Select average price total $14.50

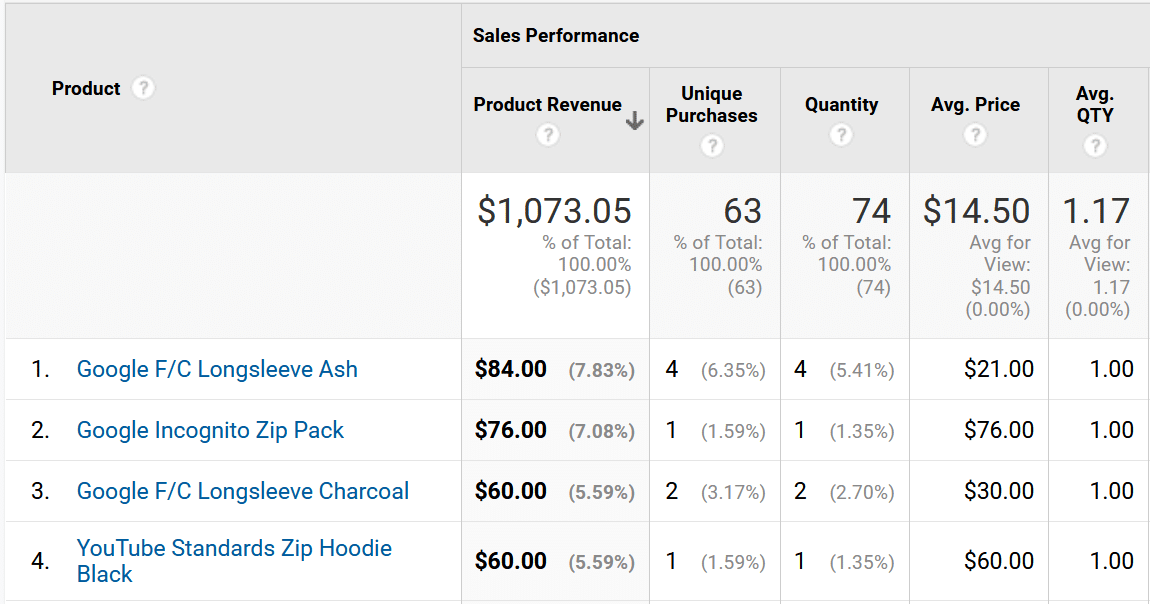click(976, 211)
